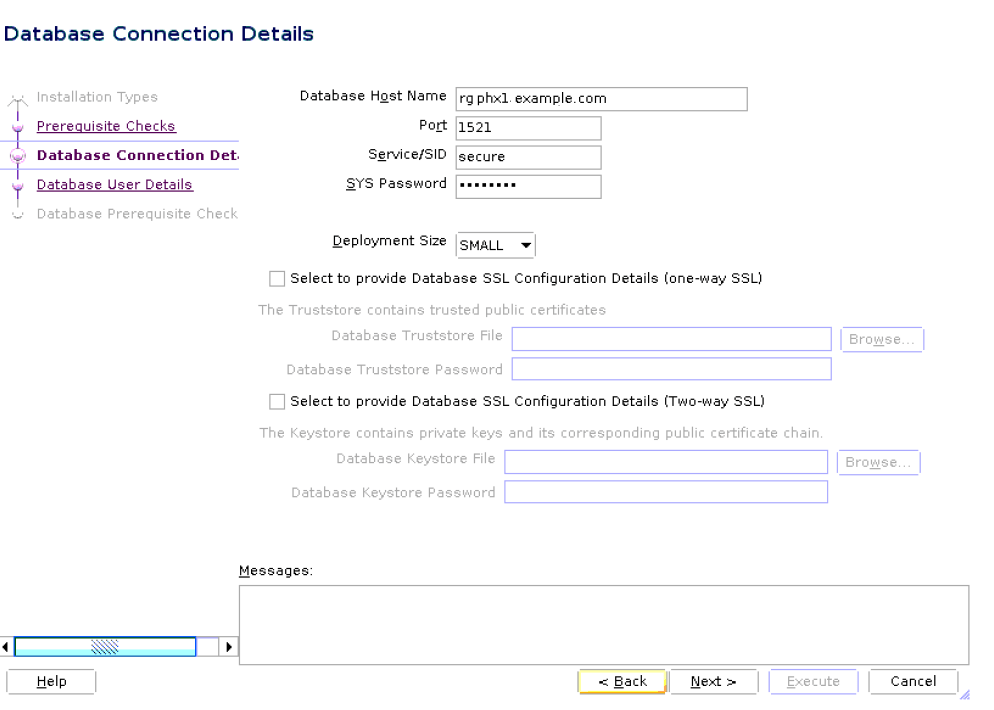Cancel the installation wizard
The height and width of the screenshot is (710, 994).
pos(912,681)
